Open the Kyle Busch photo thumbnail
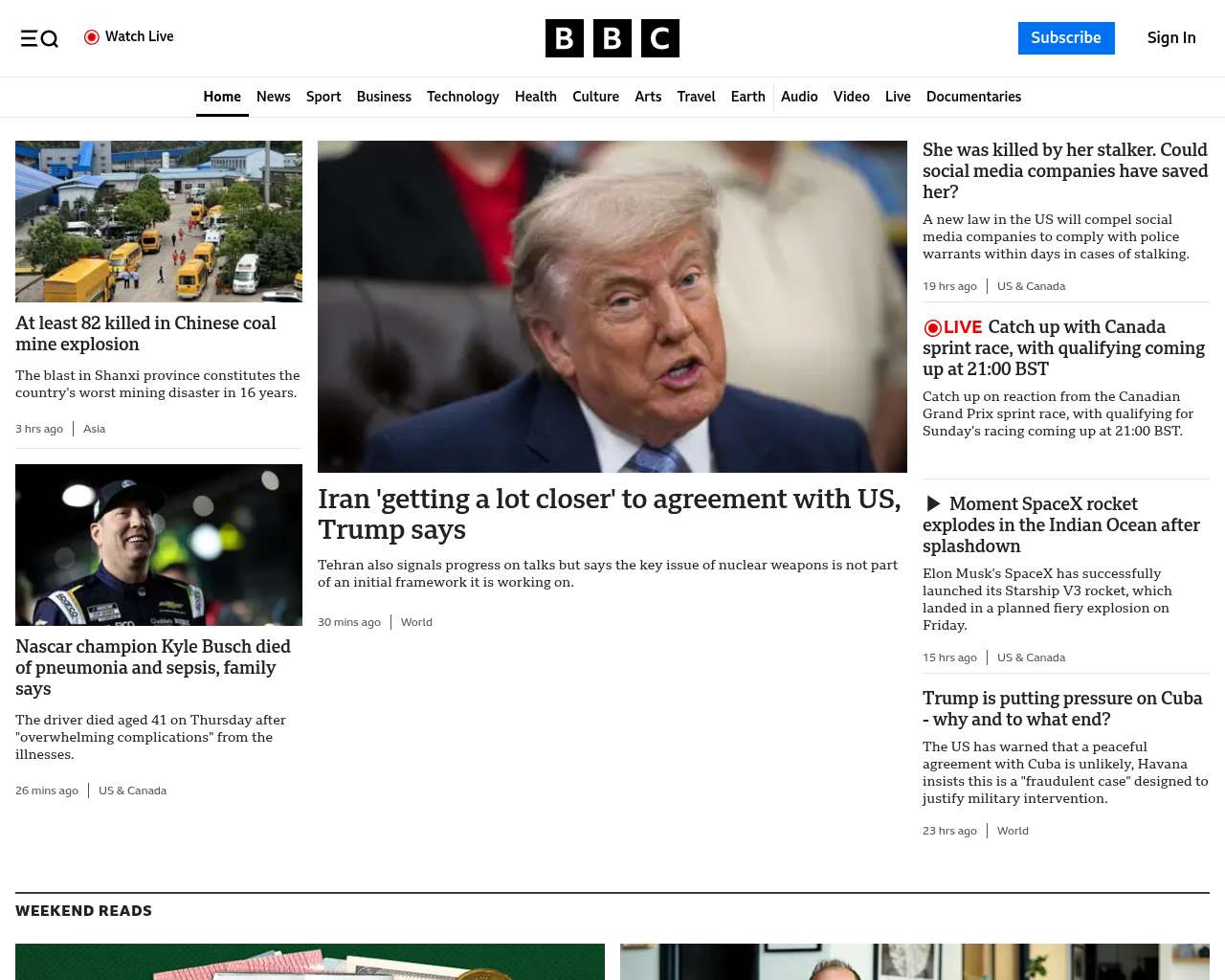This screenshot has width=1225, height=980. (x=159, y=545)
